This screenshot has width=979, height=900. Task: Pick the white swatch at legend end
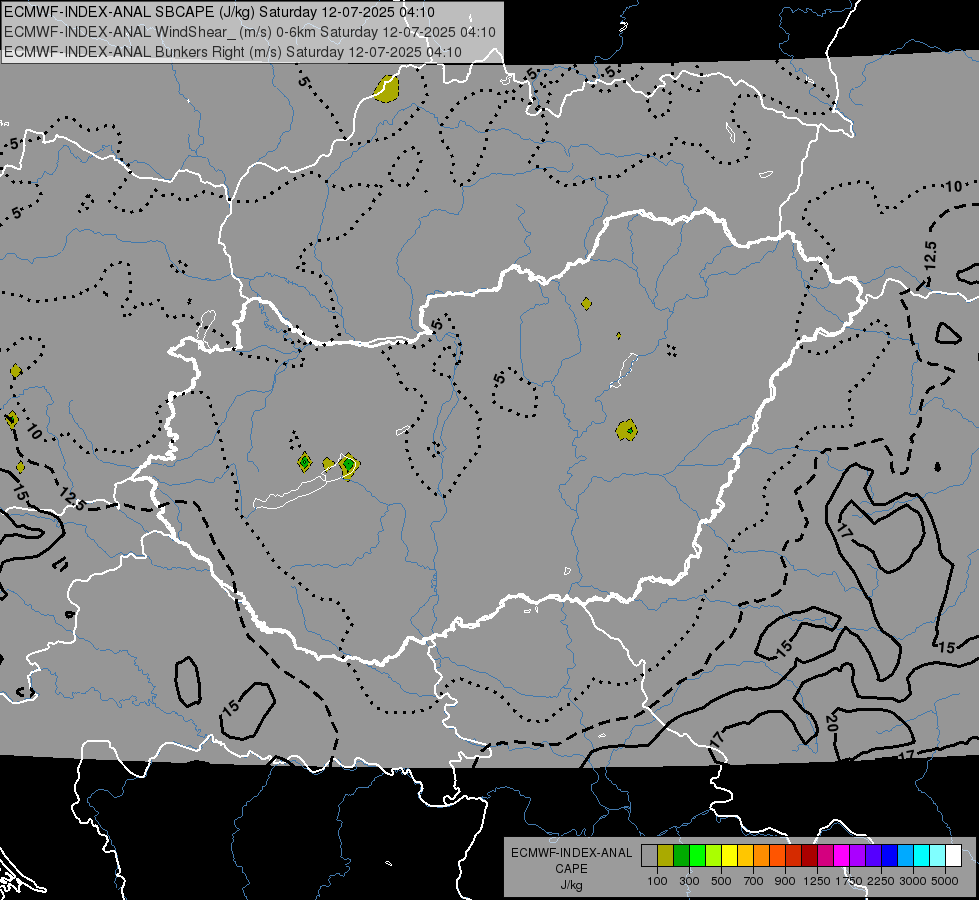point(954,855)
